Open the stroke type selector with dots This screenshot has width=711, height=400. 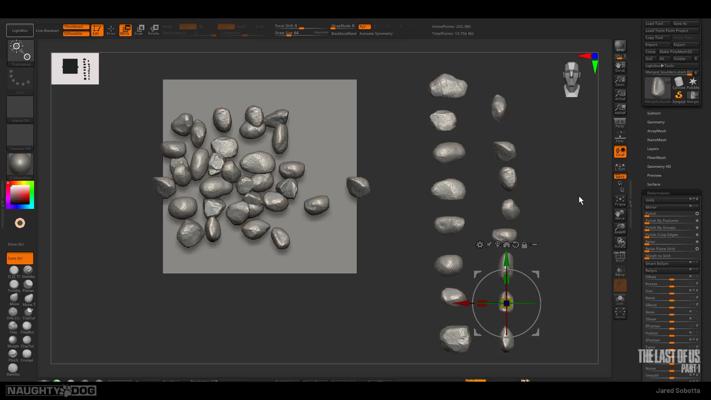pyautogui.click(x=20, y=78)
